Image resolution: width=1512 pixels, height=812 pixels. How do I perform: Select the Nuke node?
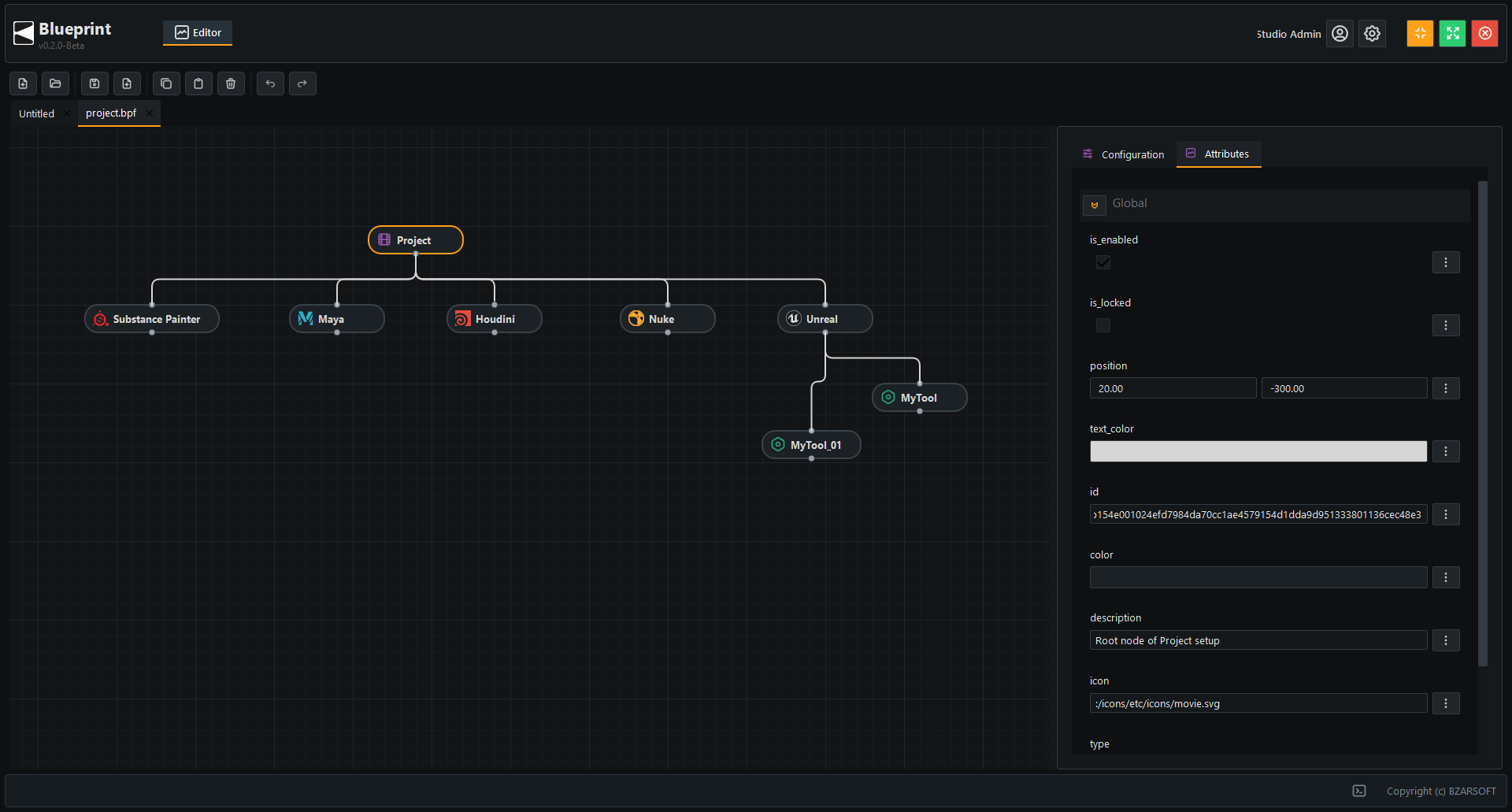pyautogui.click(x=668, y=319)
